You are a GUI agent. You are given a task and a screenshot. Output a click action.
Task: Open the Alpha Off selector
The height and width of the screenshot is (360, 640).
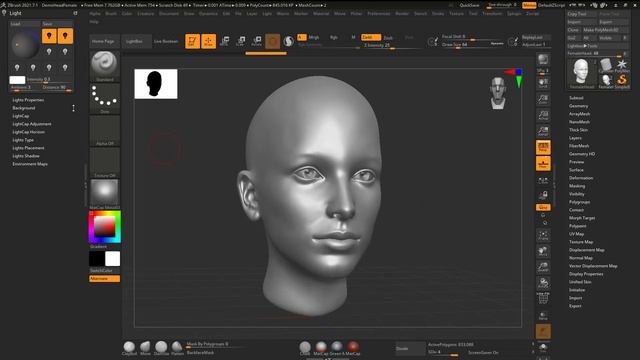104,131
